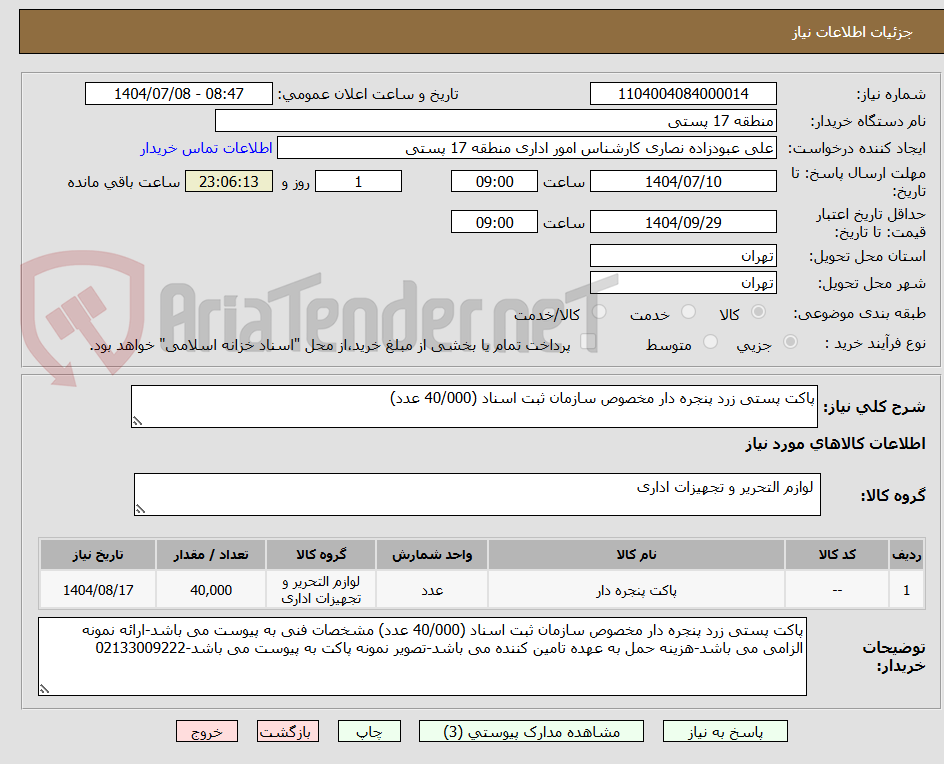The width and height of the screenshot is (944, 764).
Task: Click the چاپ button
Action: pos(369,731)
